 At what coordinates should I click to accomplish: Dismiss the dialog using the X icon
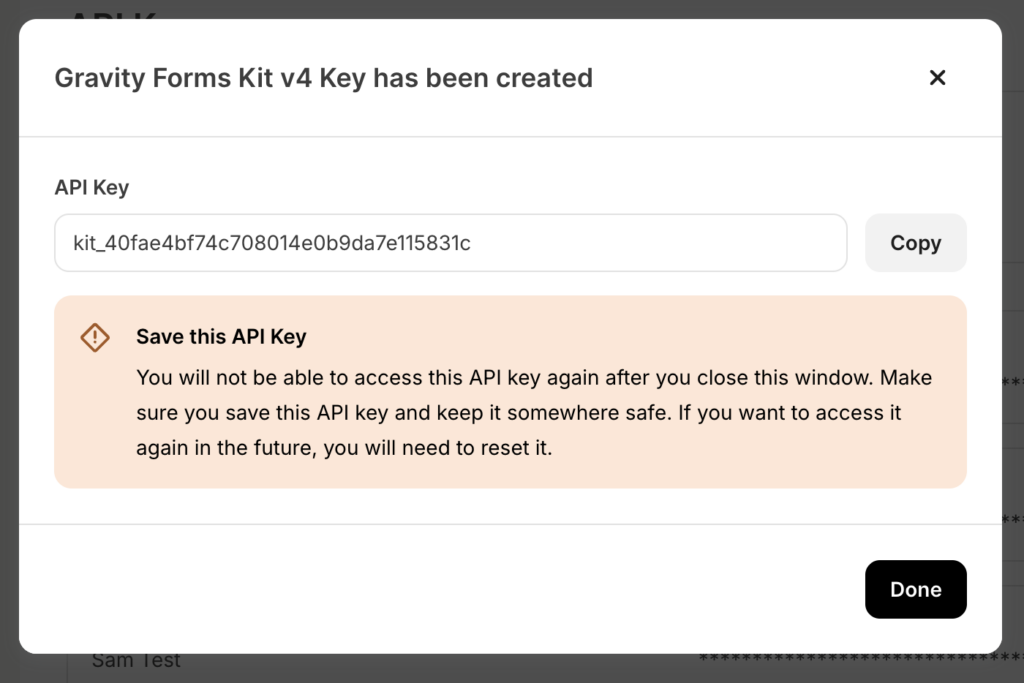point(937,77)
